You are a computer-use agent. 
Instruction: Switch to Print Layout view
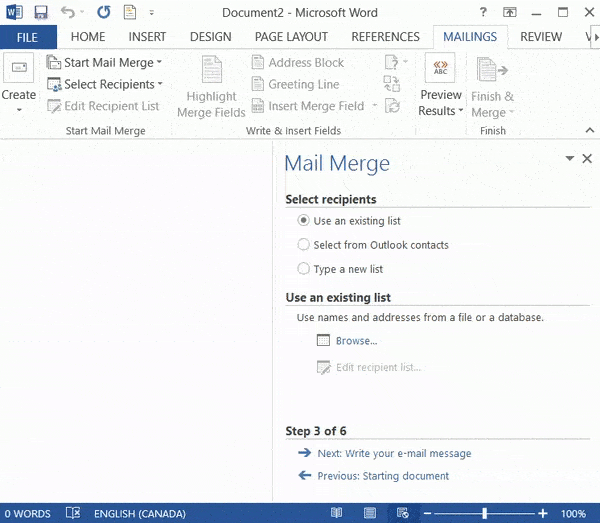370,513
